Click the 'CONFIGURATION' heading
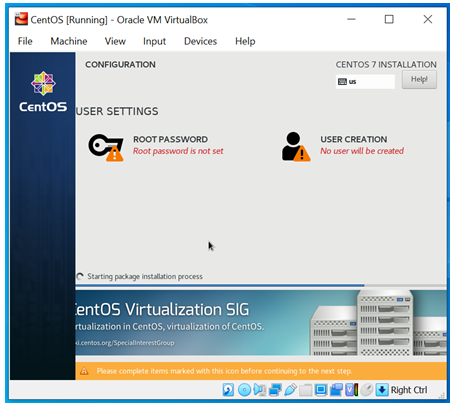Screen dimensions: 454x406 click(x=120, y=64)
